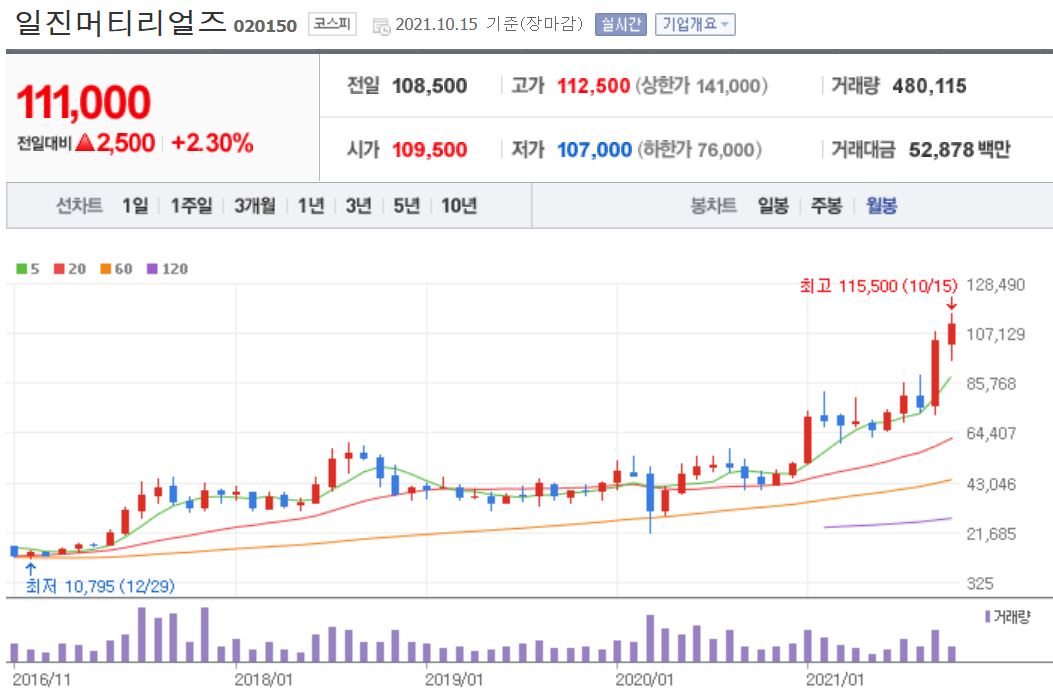Click the 시가 value 109,500
Screen dimensions: 1053x699
(430, 149)
